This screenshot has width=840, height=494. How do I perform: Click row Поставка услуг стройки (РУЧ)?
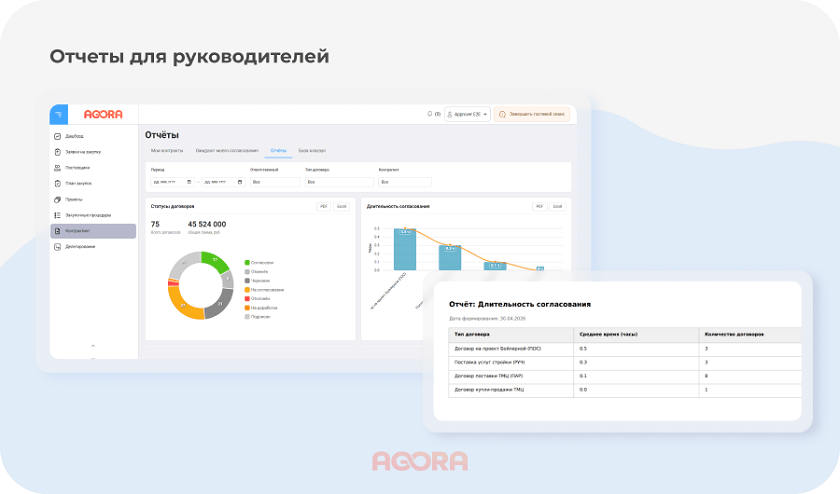pos(625,363)
